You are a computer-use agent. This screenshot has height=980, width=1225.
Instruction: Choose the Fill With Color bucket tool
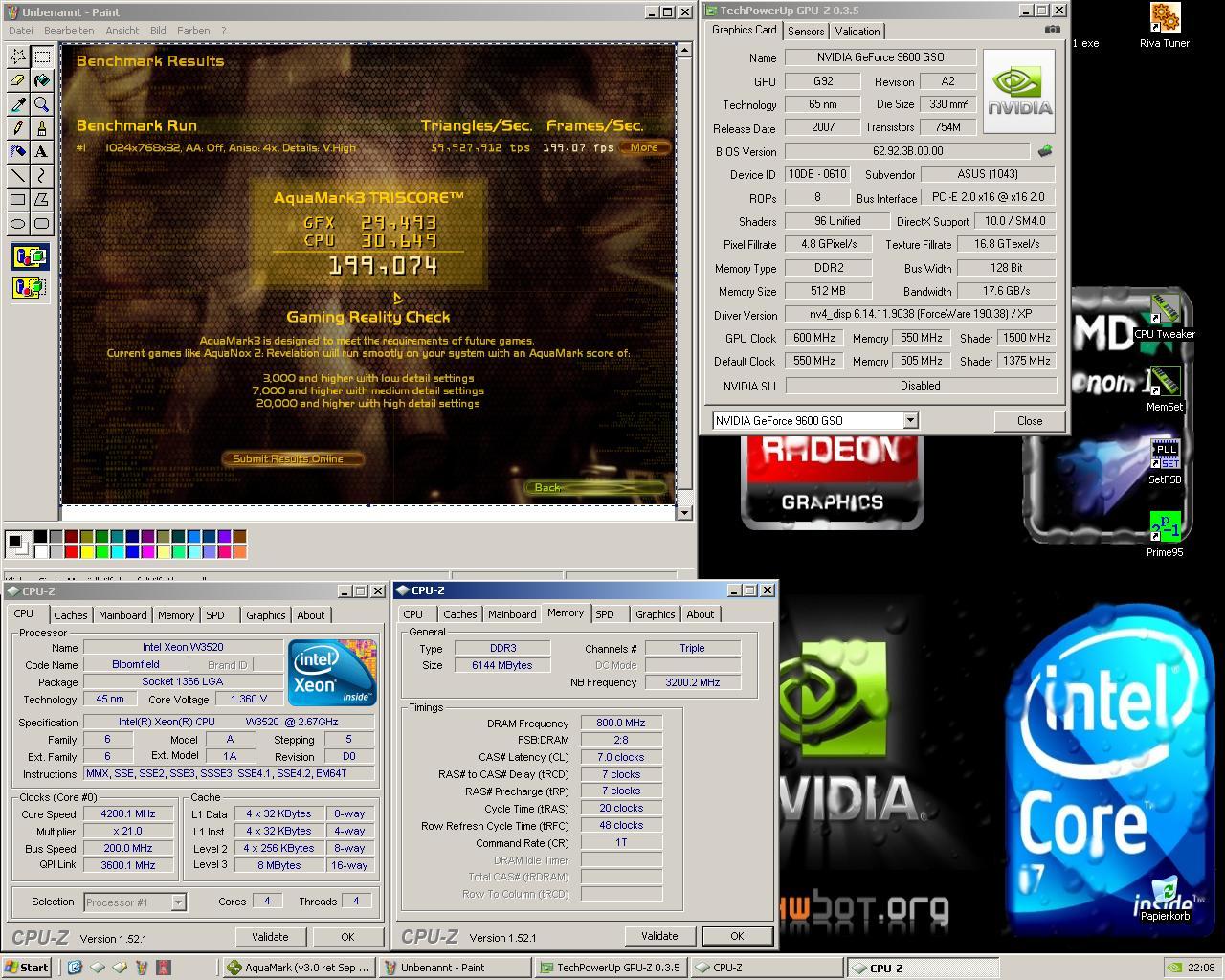pyautogui.click(x=42, y=80)
